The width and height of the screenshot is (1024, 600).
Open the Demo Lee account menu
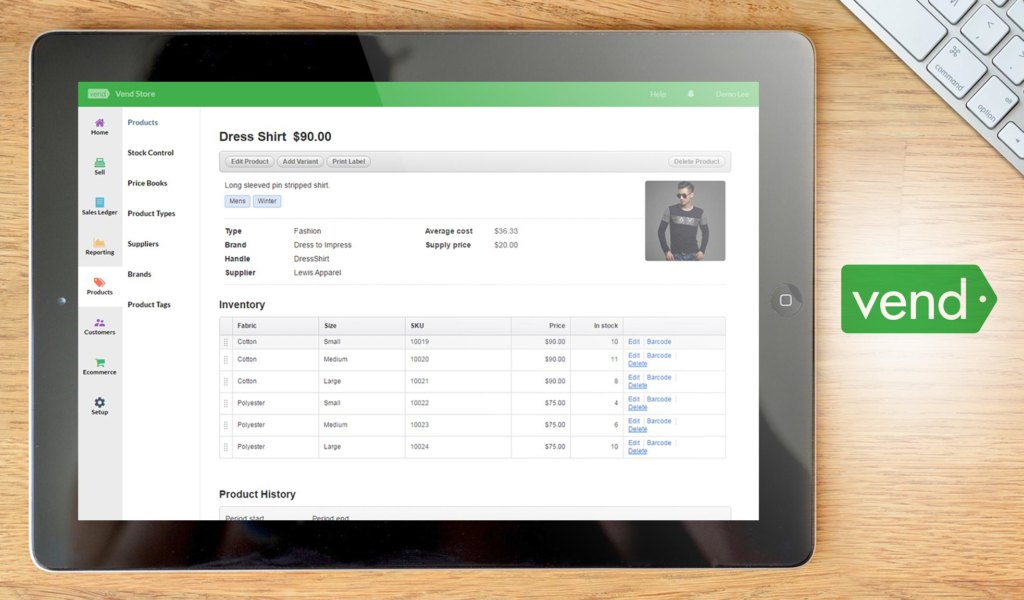click(732, 94)
